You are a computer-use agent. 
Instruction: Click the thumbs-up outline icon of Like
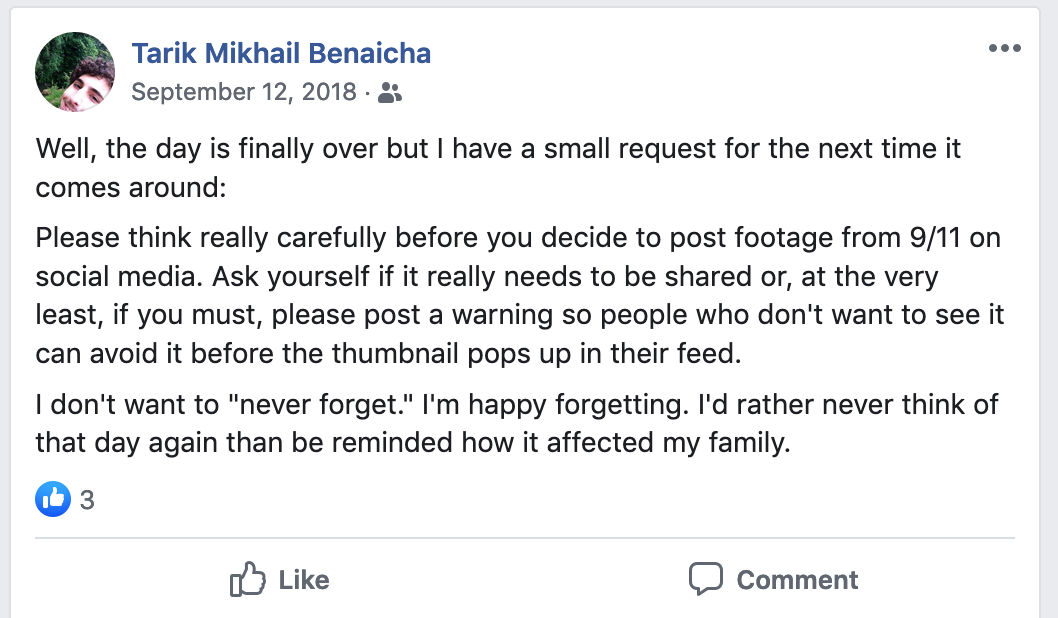(248, 579)
